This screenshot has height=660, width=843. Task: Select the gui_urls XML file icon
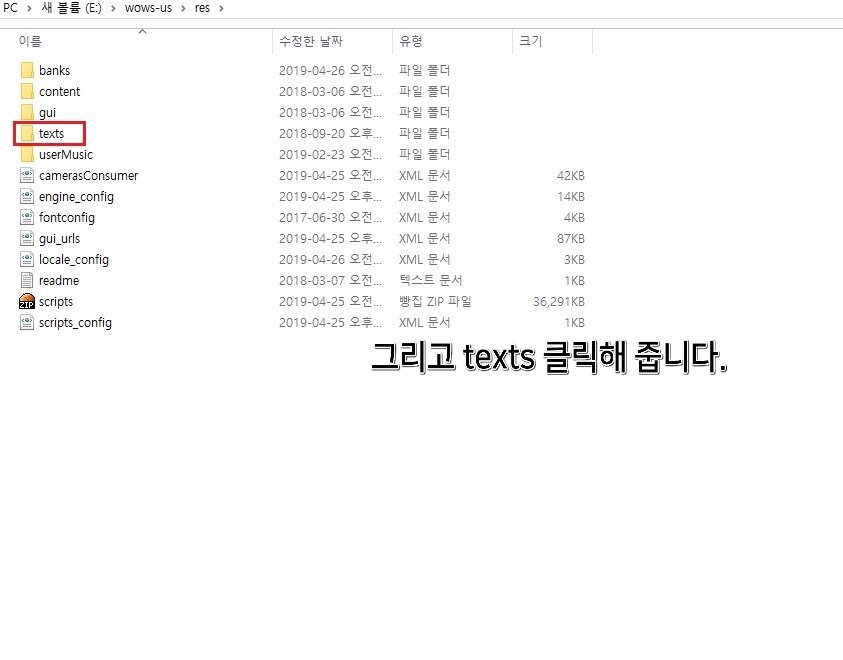pyautogui.click(x=27, y=238)
